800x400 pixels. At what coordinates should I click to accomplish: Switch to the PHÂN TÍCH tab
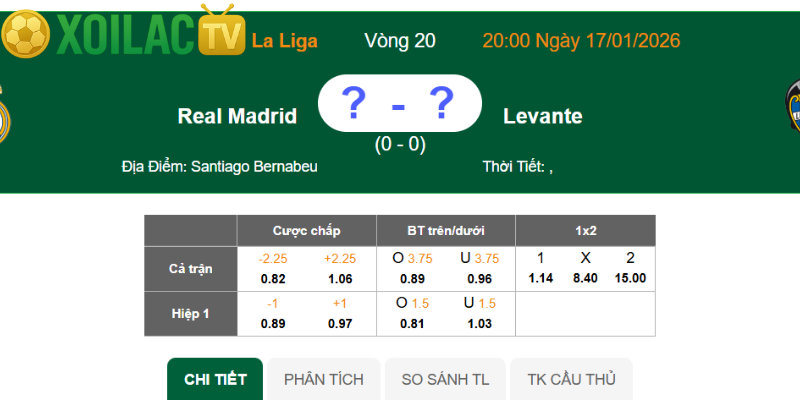click(x=324, y=380)
